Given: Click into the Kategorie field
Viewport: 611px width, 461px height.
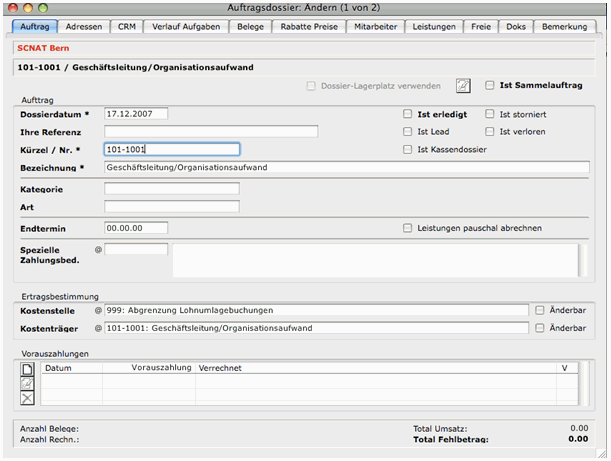Looking at the screenshot, I should (x=172, y=188).
